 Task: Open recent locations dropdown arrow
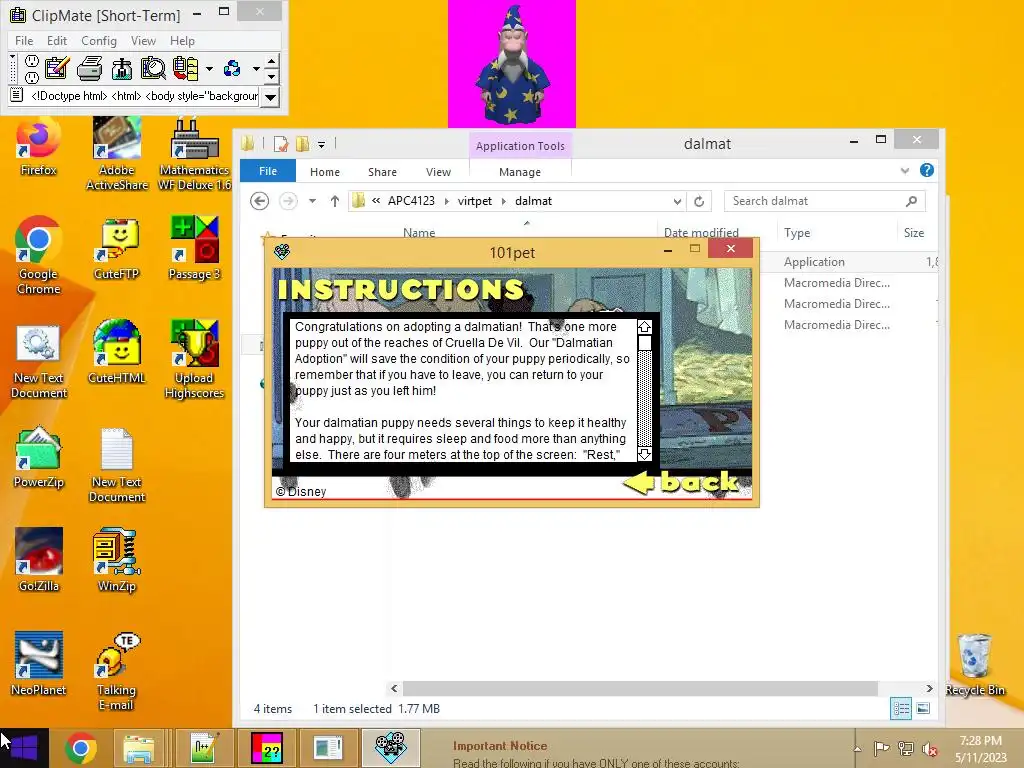tap(312, 201)
